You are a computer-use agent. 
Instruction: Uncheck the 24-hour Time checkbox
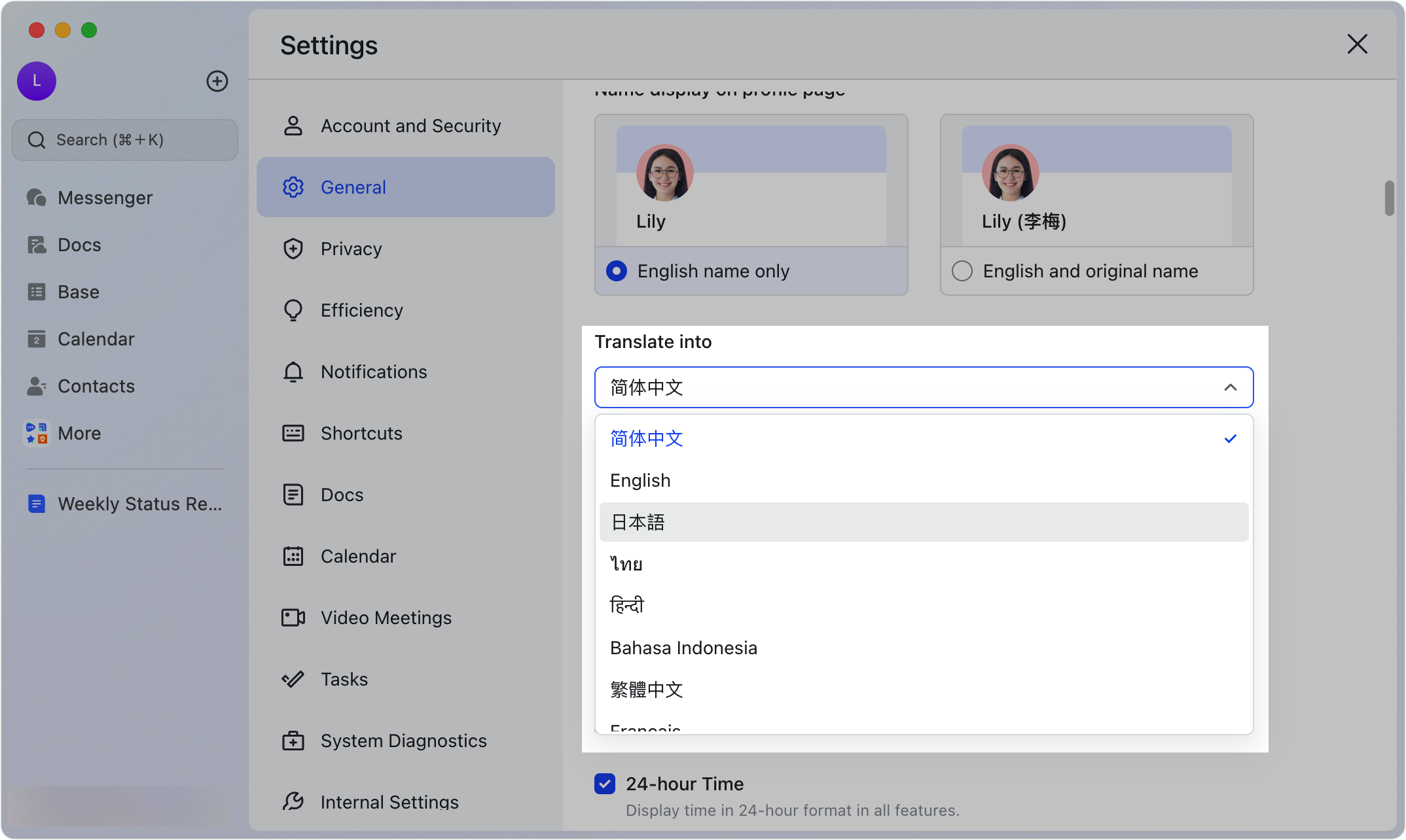(605, 784)
